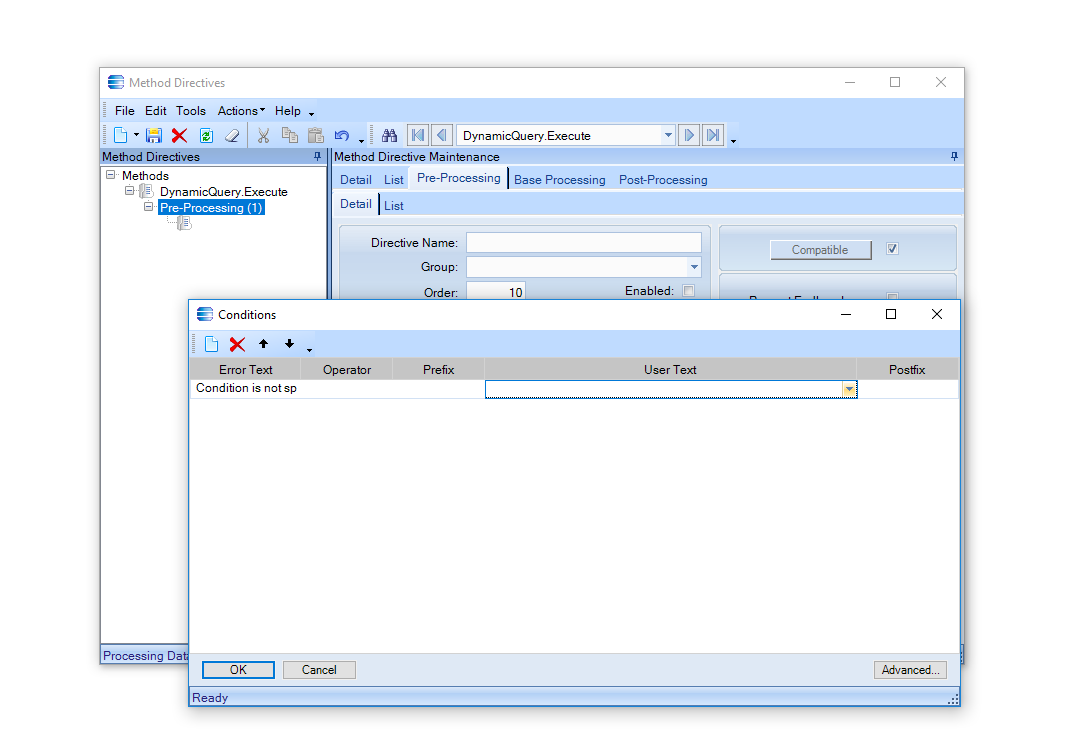Select the Pre-Processing (1) tree item
Screen dimensions: 1069x734
(x=211, y=207)
